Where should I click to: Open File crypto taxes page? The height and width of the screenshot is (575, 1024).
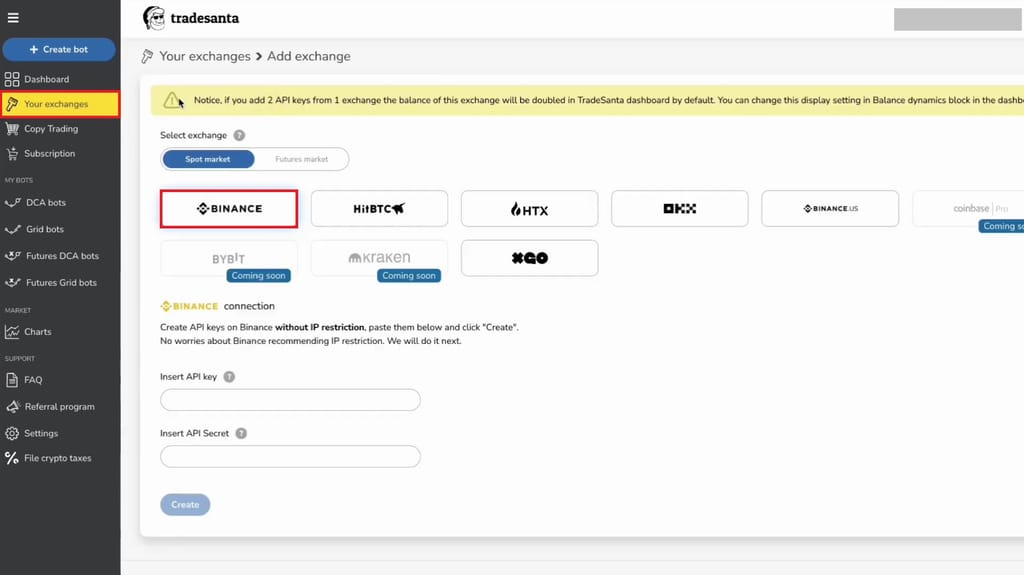click(57, 458)
